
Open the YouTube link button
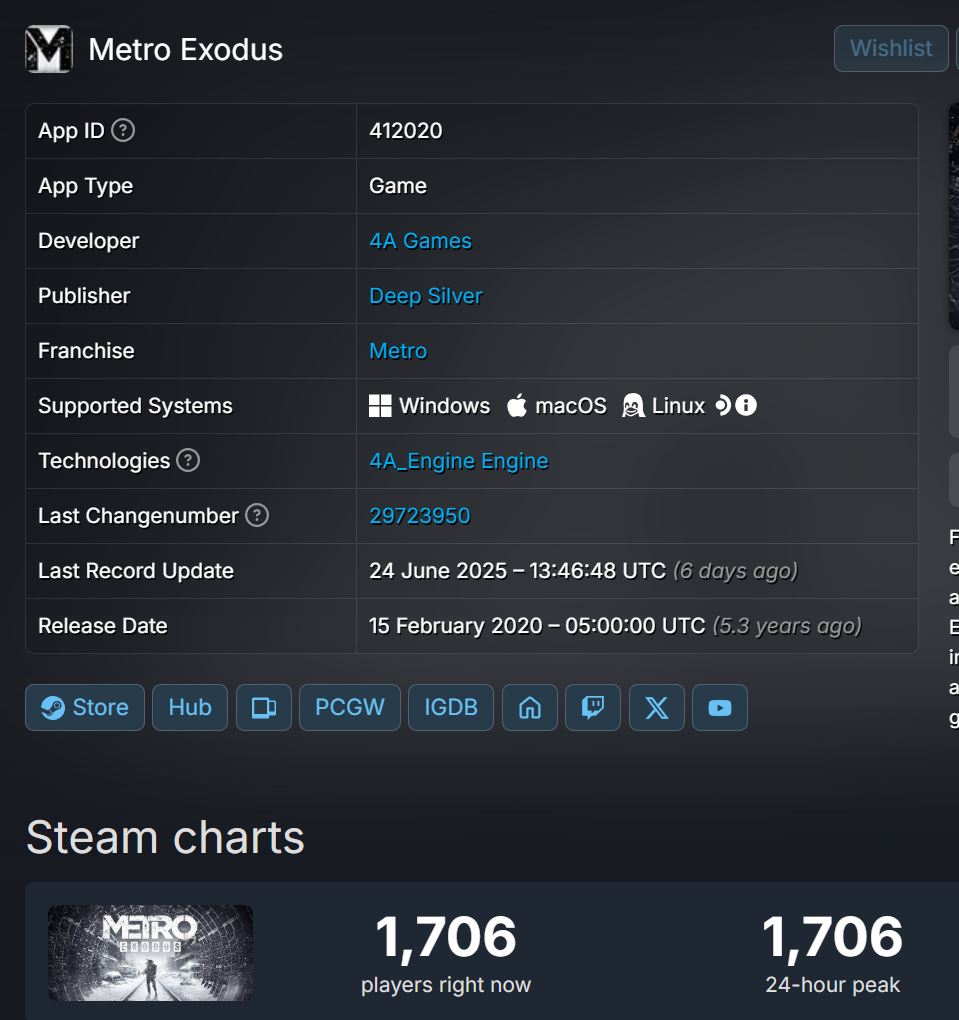[x=720, y=707]
